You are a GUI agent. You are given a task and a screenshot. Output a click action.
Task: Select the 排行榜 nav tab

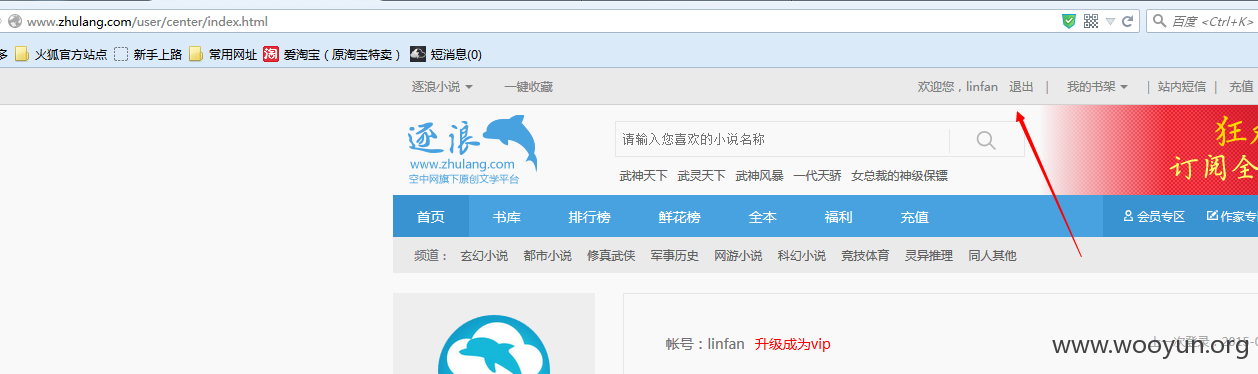pos(589,217)
